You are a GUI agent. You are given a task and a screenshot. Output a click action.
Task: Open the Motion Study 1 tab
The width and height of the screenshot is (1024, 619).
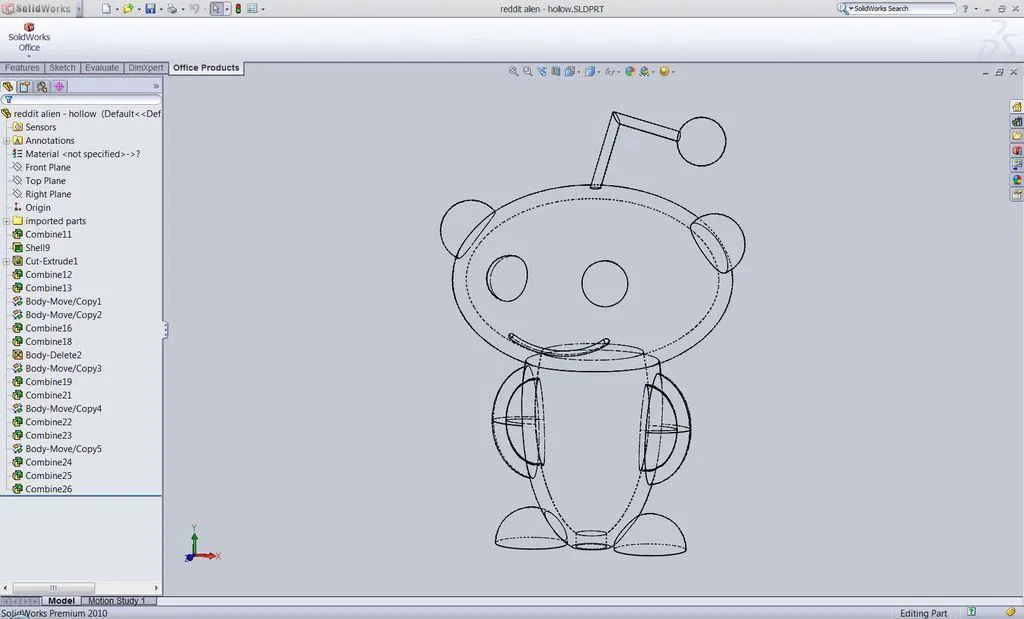(118, 600)
